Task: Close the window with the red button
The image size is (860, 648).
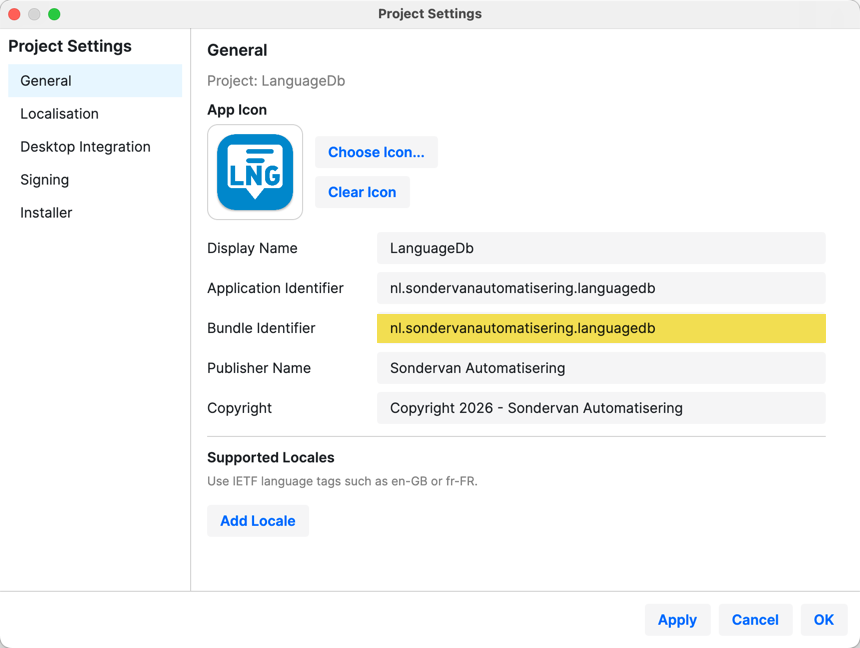Action: [x=14, y=14]
